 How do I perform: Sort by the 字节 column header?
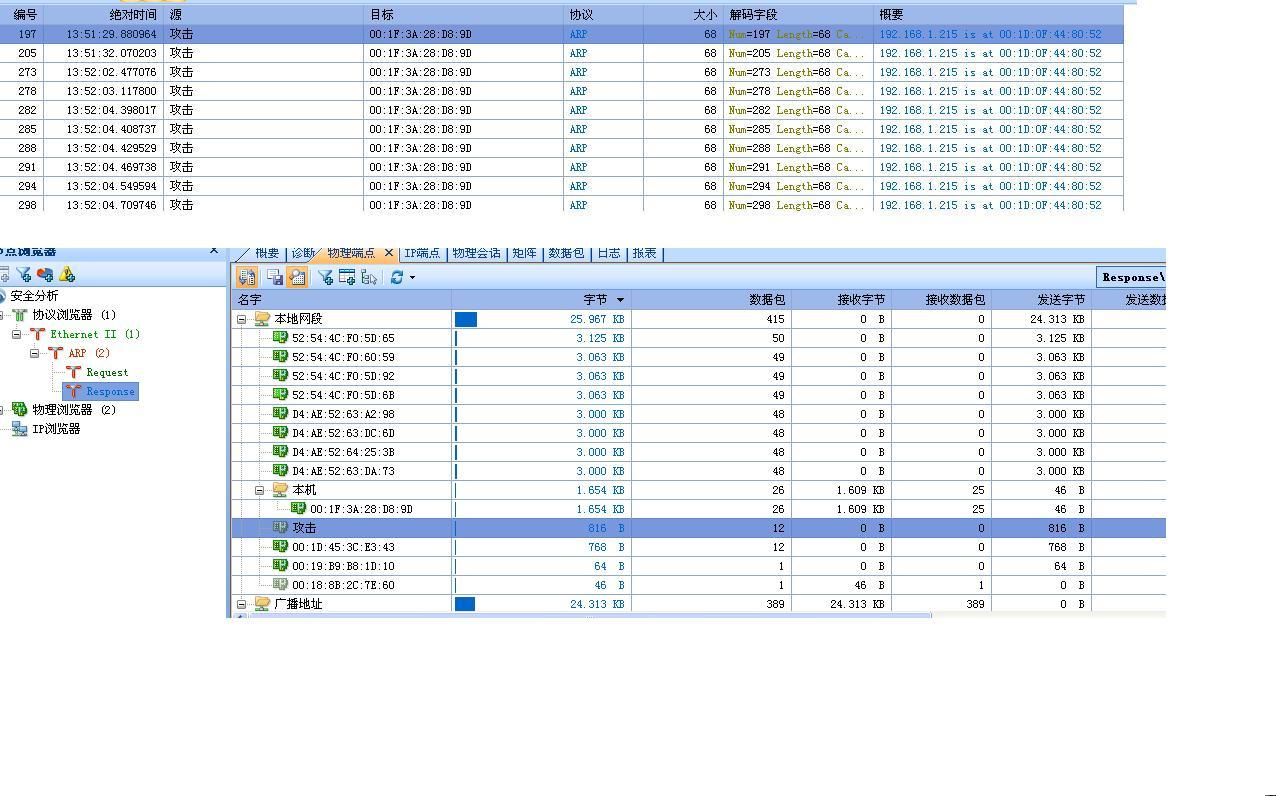pos(594,300)
